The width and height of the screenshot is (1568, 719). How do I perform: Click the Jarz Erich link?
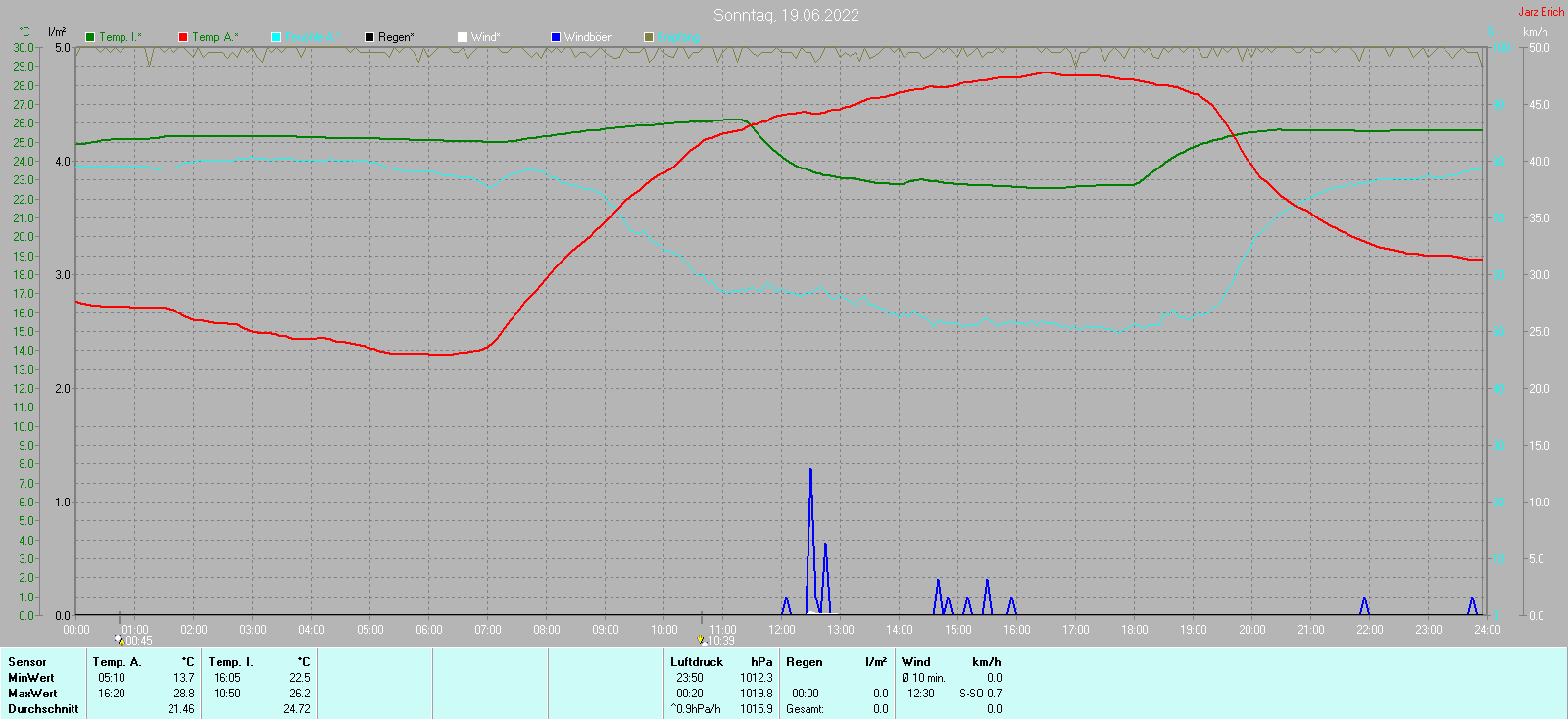pos(1541,12)
